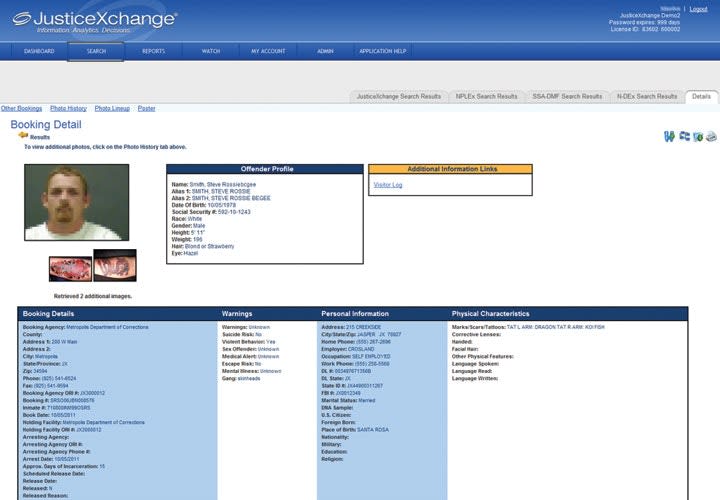Click the JusticeXchange logo

93,21
